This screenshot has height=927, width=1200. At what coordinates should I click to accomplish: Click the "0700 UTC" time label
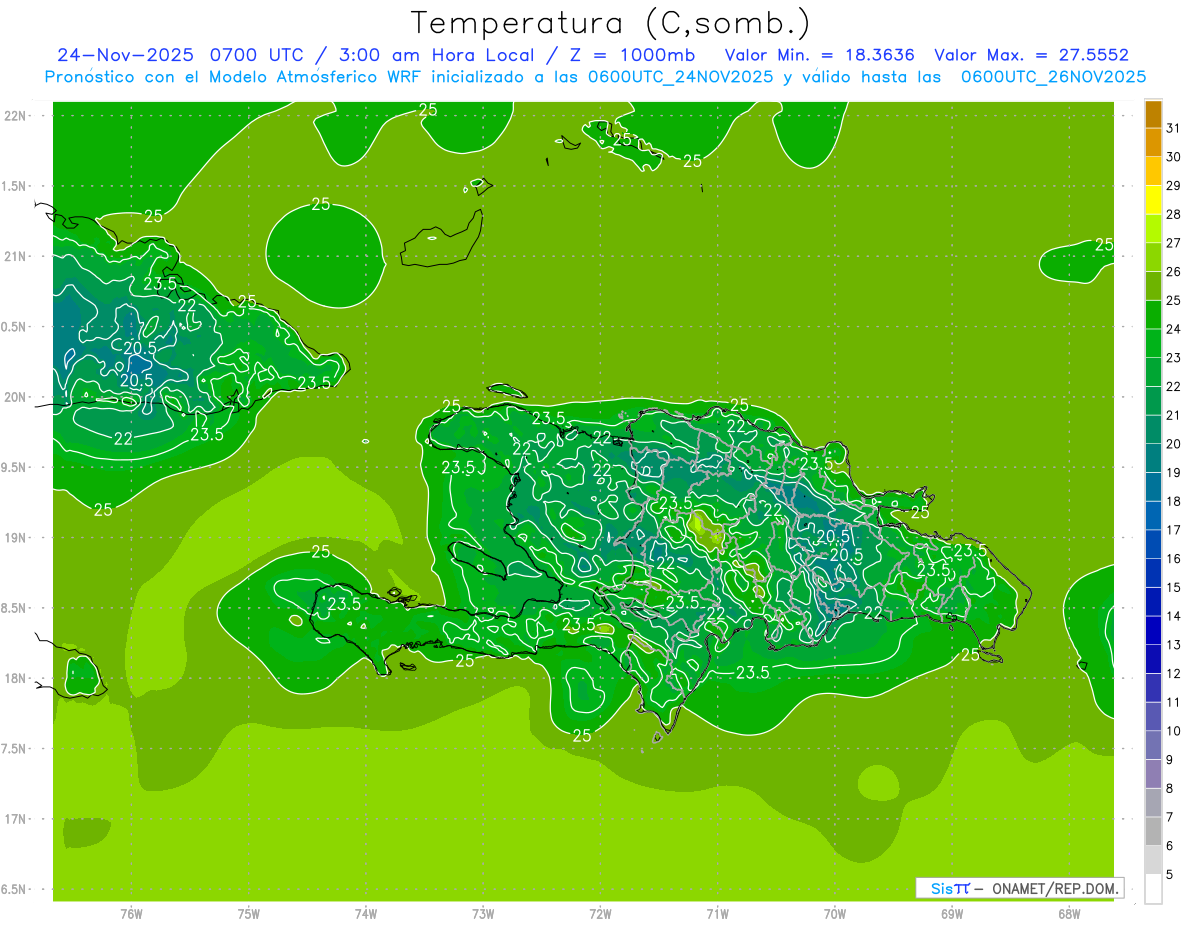tap(260, 55)
